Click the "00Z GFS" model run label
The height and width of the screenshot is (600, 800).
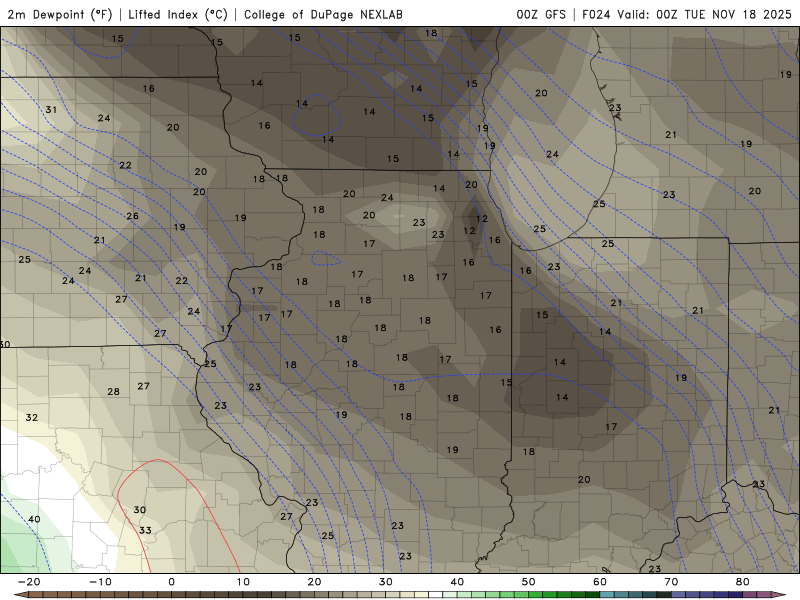pyautogui.click(x=541, y=14)
